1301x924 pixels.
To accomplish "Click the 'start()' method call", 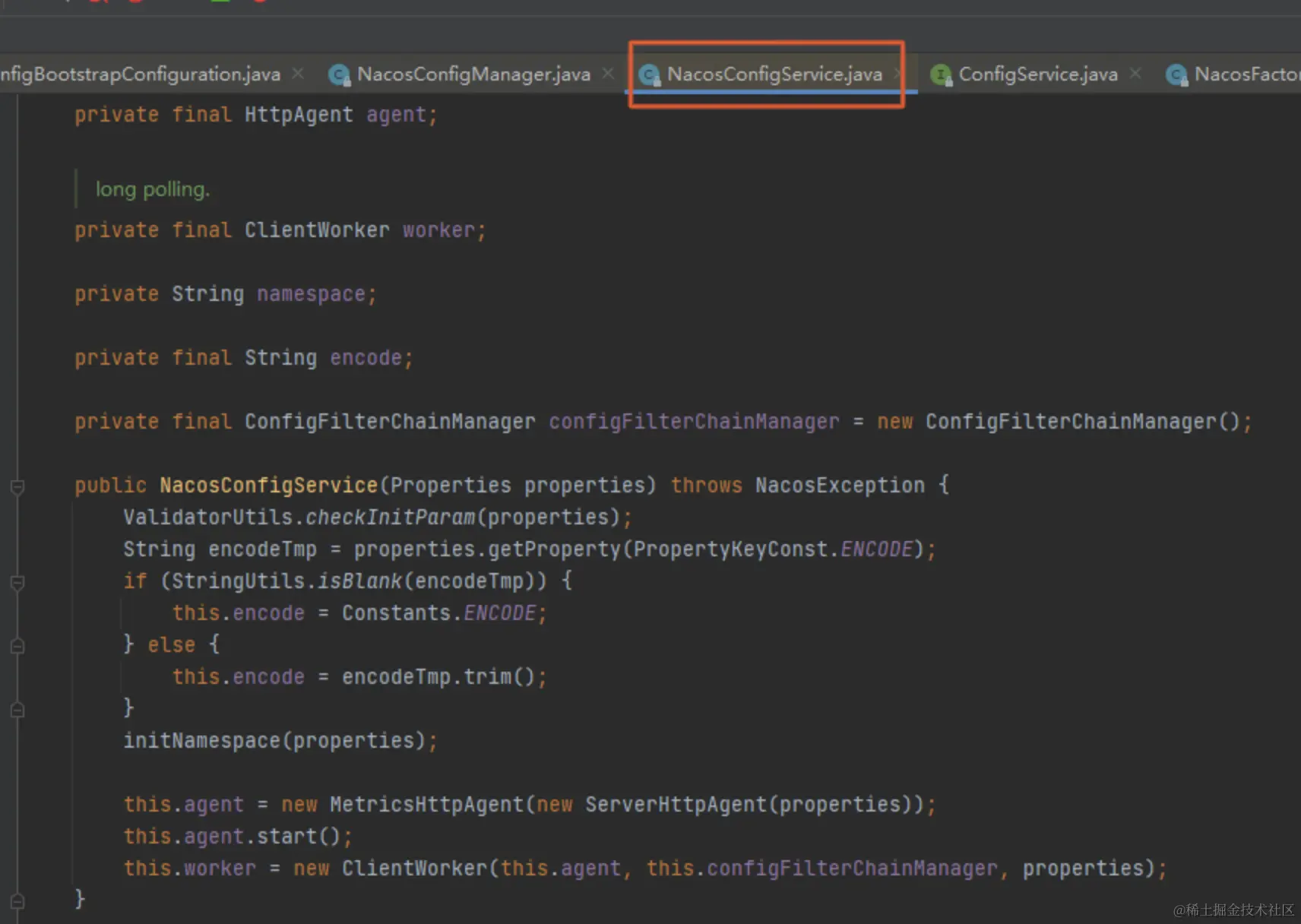I will tap(299, 837).
